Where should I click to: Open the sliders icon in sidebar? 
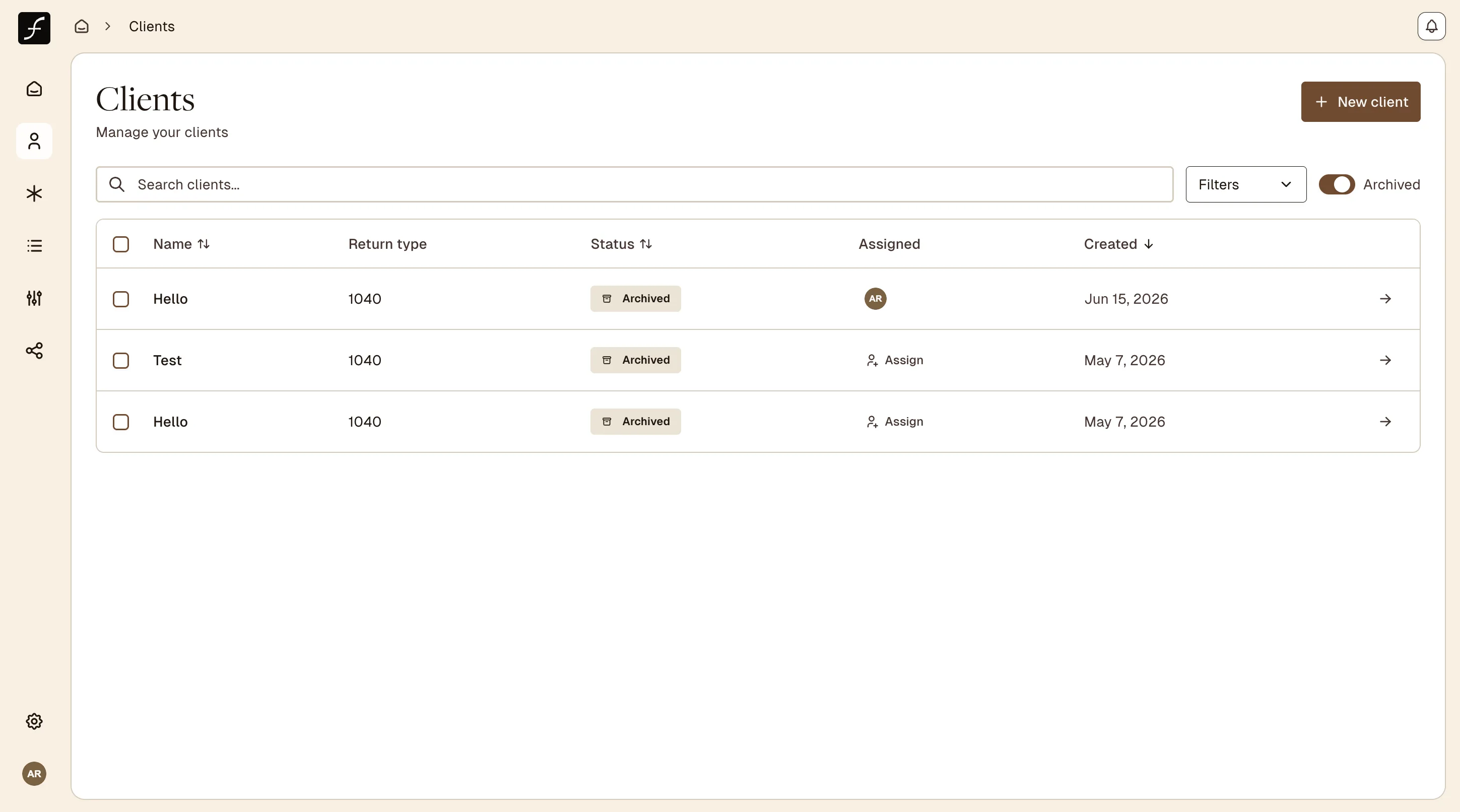tap(34, 298)
